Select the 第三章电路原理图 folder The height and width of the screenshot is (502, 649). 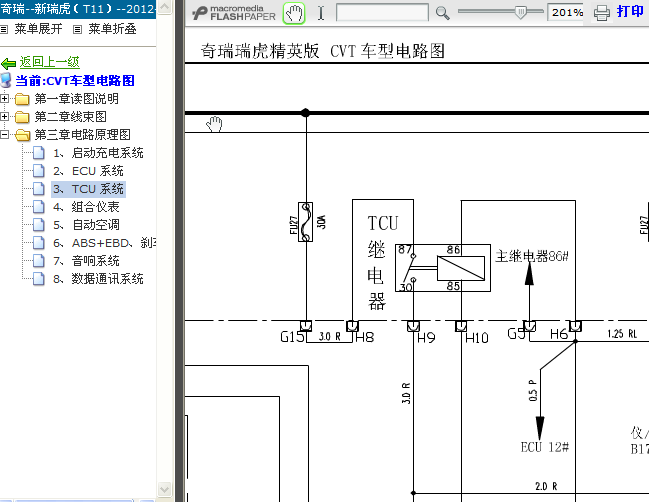pos(82,135)
